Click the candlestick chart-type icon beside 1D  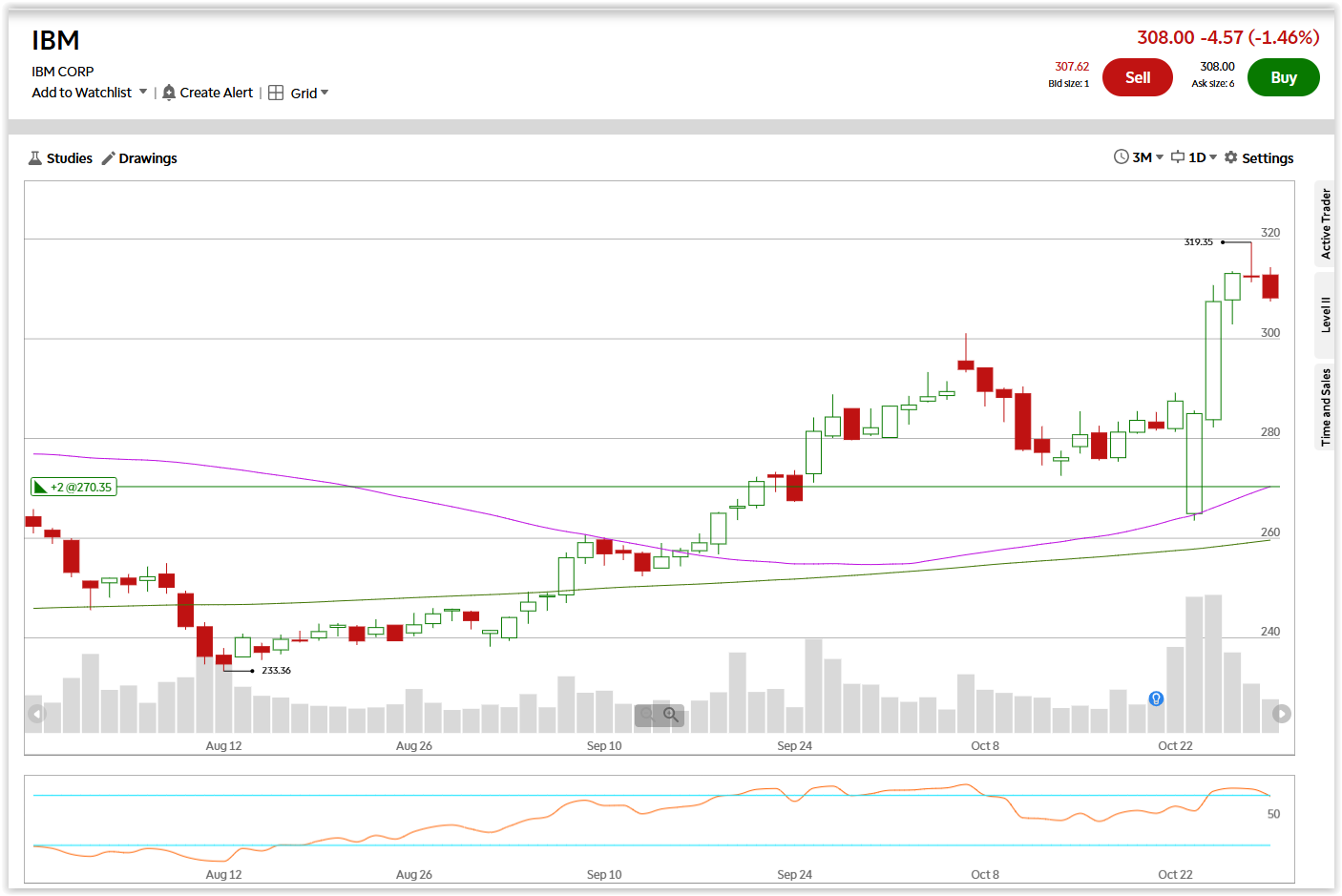click(1178, 156)
